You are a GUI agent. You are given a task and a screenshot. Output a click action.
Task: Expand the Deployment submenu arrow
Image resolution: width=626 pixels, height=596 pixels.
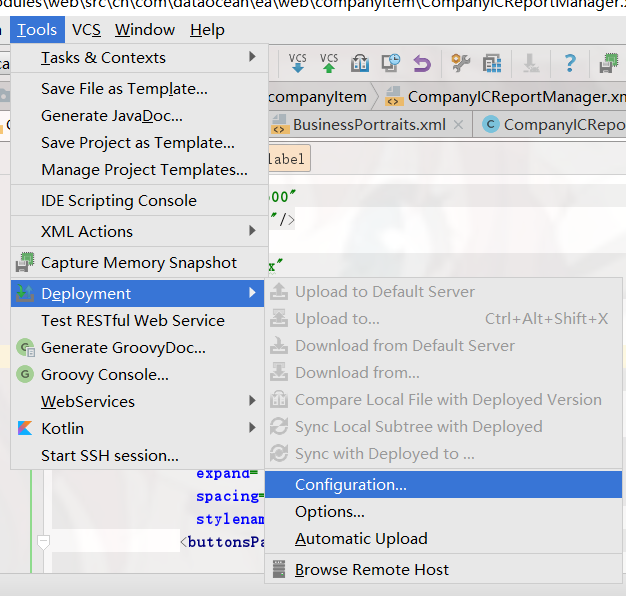(252, 293)
